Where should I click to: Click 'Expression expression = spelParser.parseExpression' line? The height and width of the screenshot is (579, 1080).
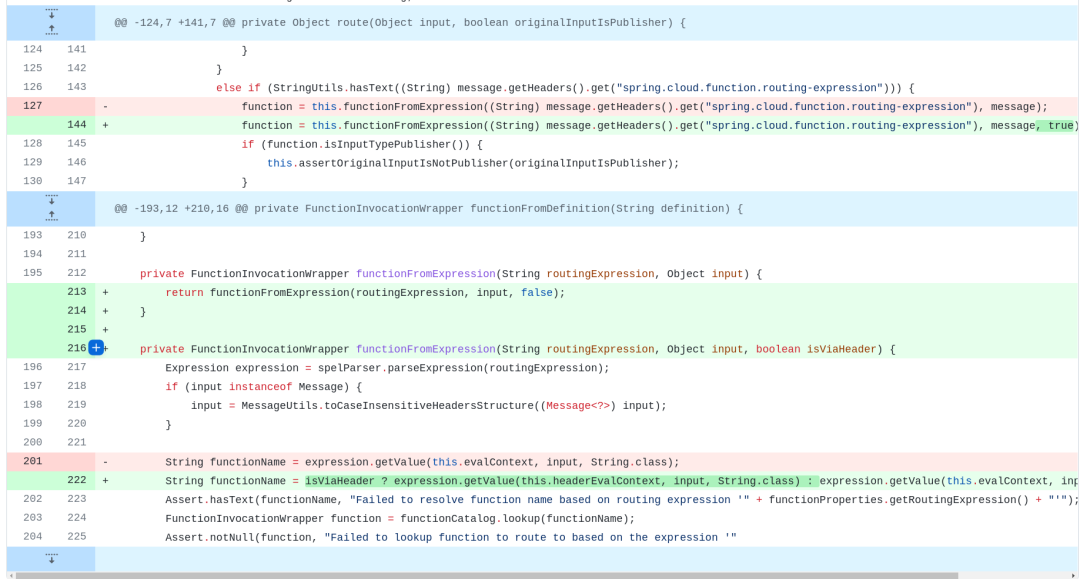[387, 368]
